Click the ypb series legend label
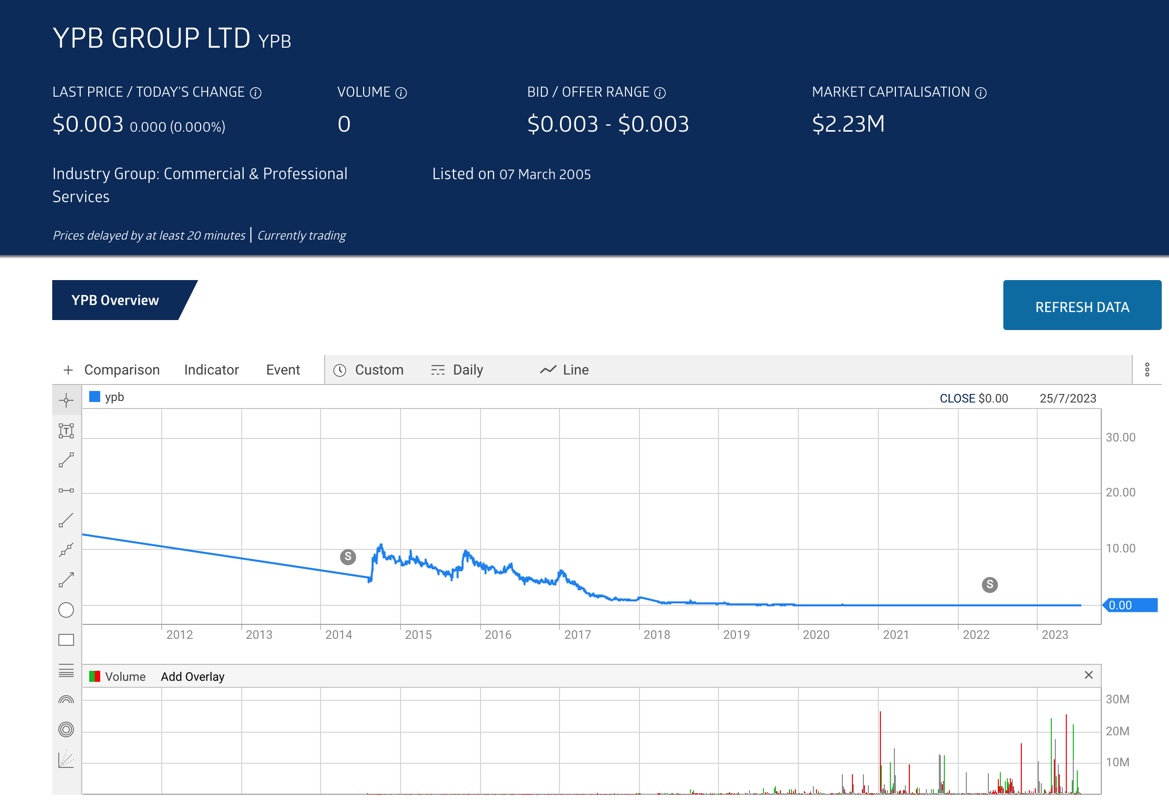The image size is (1169, 808). click(115, 397)
